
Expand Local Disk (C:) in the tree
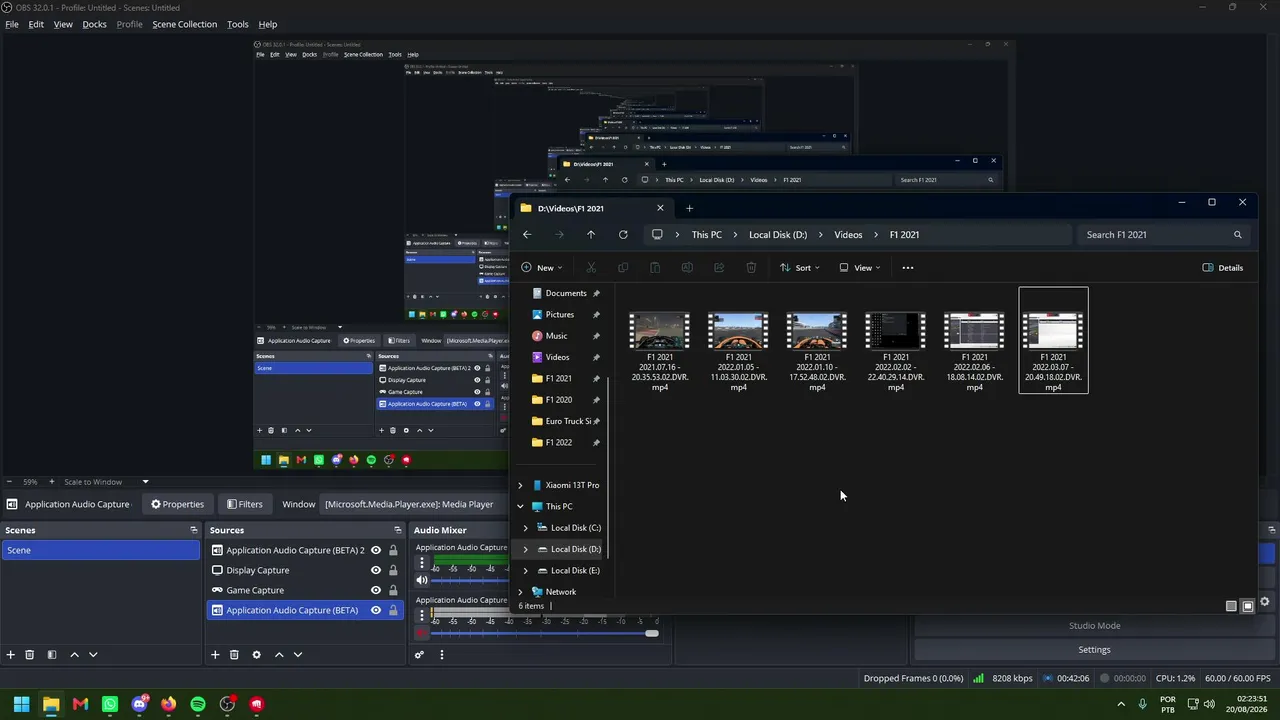526,528
